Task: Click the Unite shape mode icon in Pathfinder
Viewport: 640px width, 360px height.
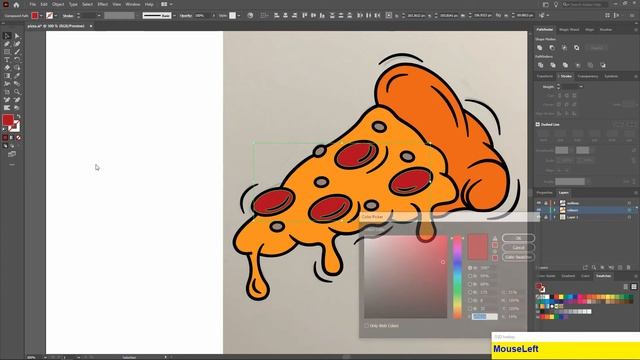Action: 540,48
